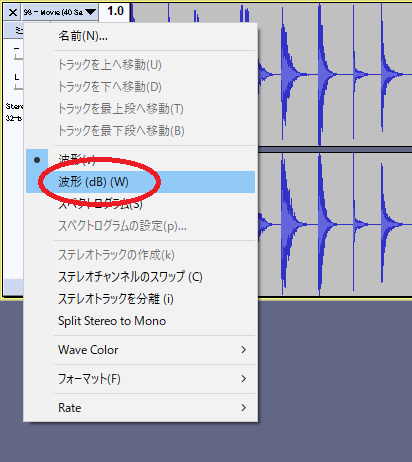Choose ステレオトラックを分離 (i)

pyautogui.click(x=141, y=299)
